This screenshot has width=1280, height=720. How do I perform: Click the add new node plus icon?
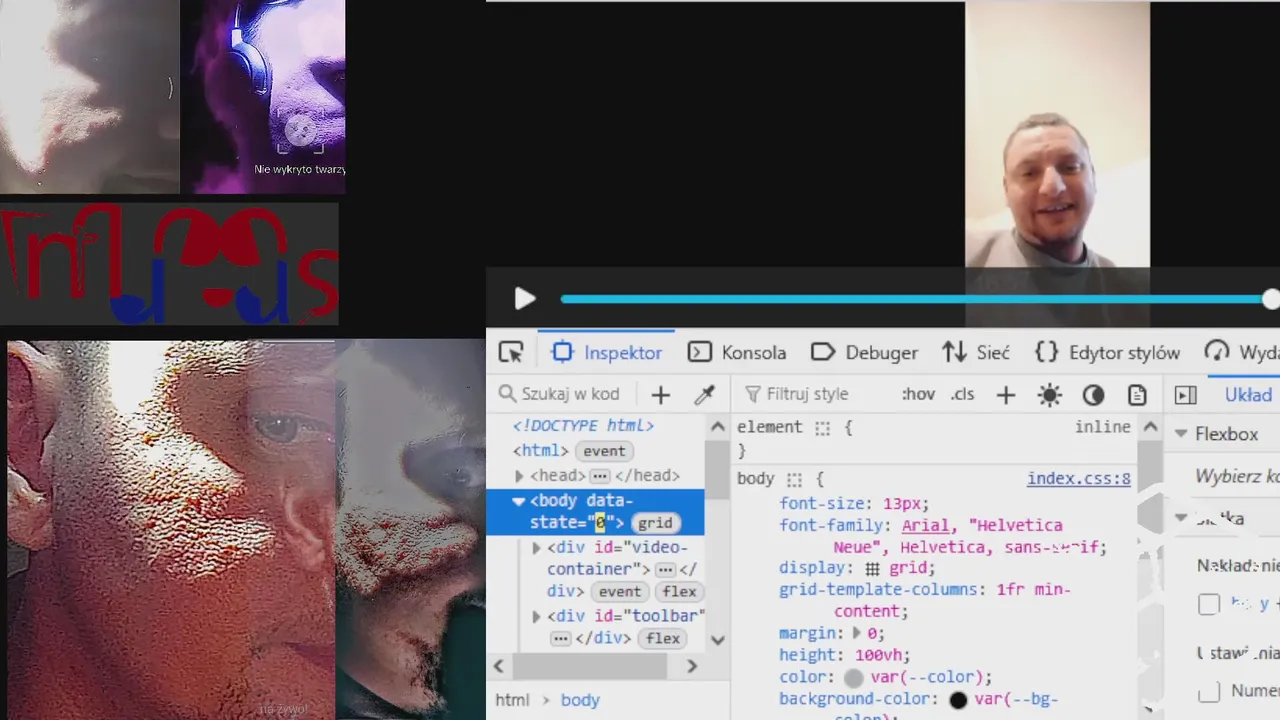click(661, 394)
